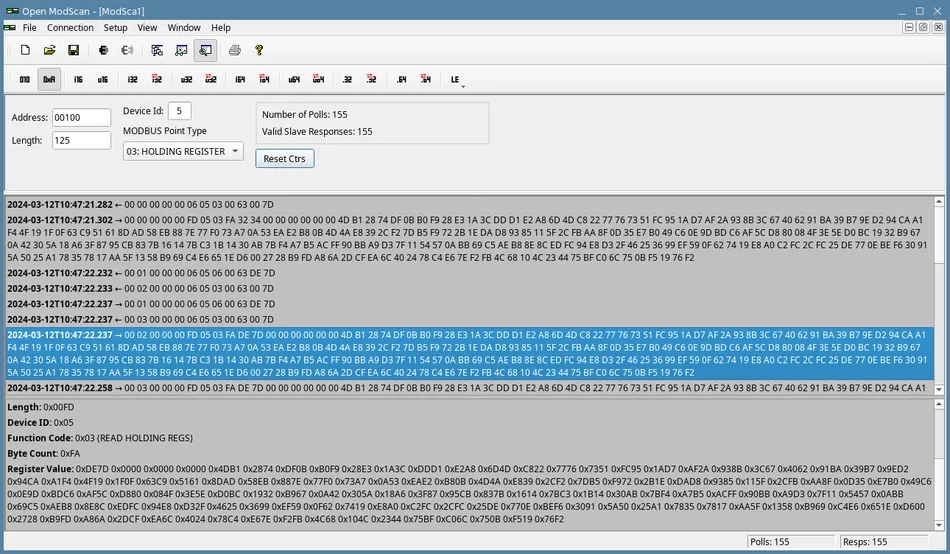
Task: Click Polls: 155 in status bar
Action: (x=770, y=542)
